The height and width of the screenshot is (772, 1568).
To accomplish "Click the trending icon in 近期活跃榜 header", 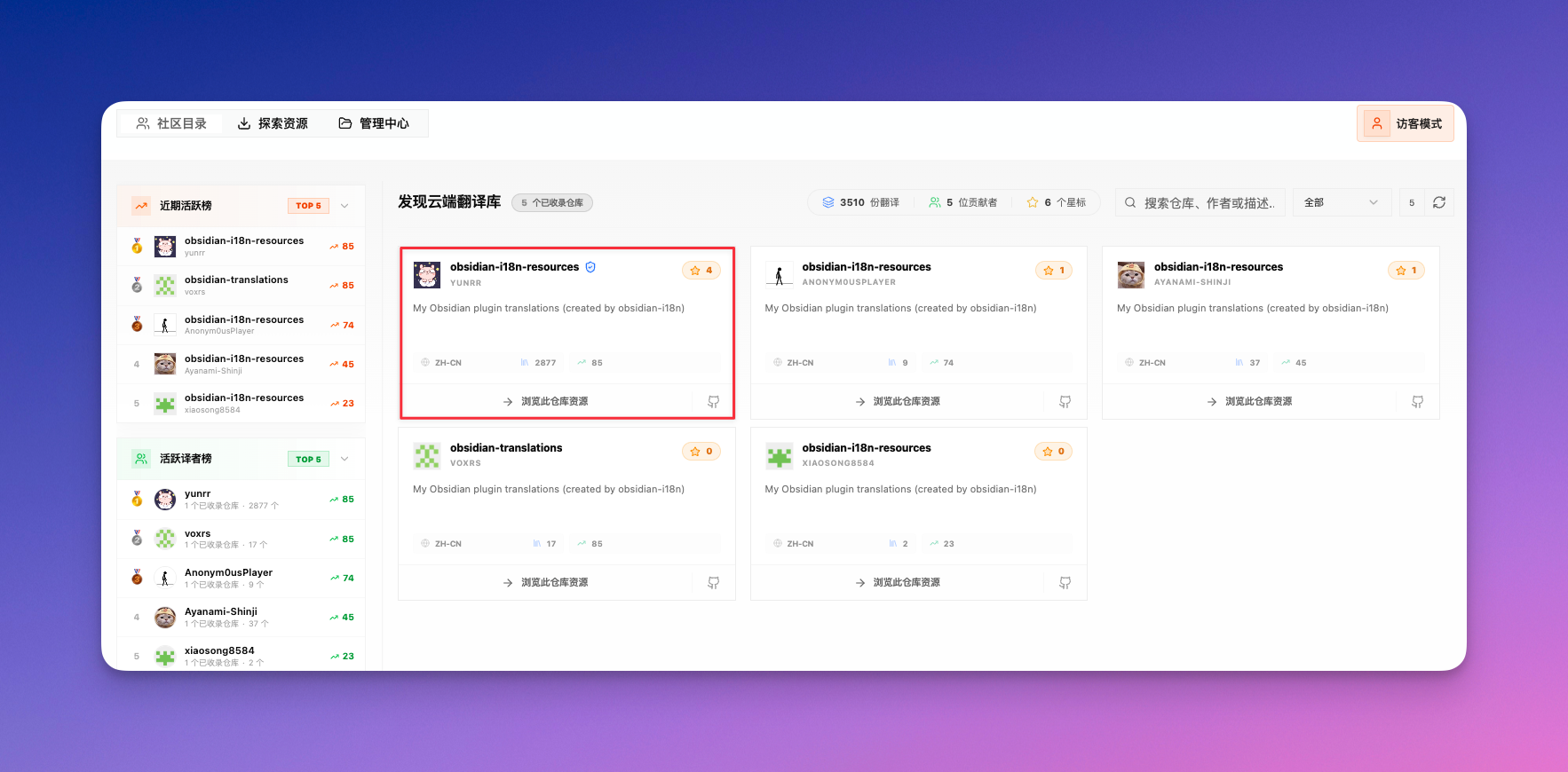I will 141,206.
